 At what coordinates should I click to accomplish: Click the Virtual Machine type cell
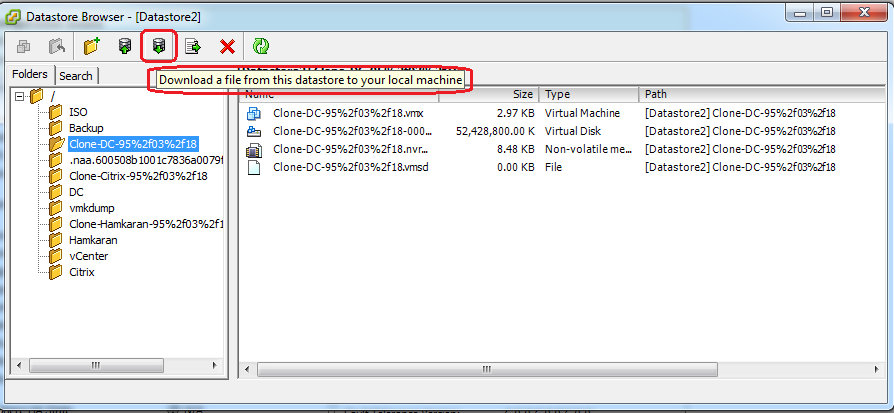pyautogui.click(x=582, y=114)
